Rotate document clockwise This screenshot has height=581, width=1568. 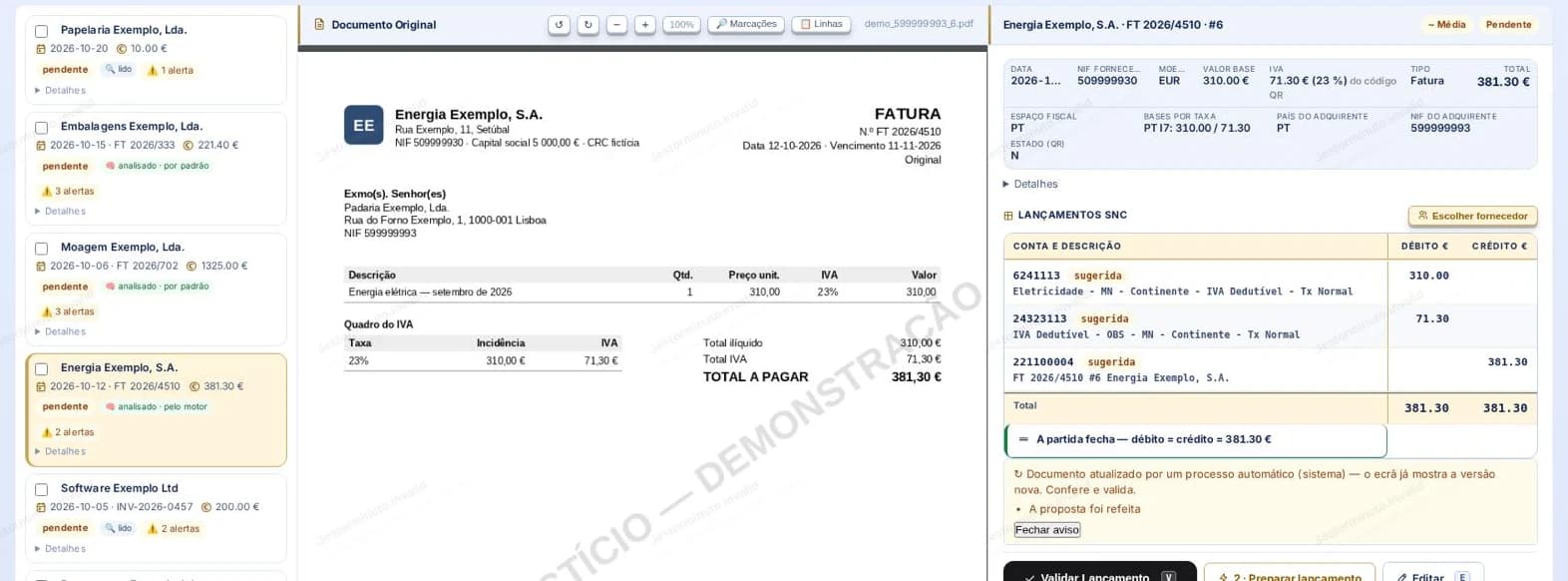588,24
